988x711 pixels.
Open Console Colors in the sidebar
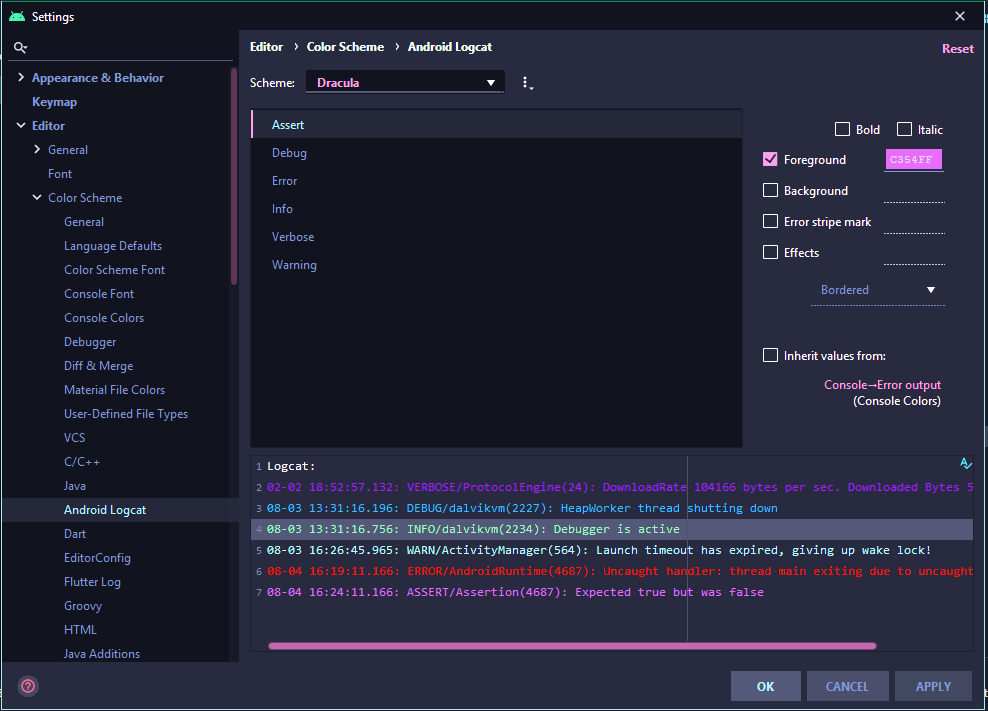point(104,318)
